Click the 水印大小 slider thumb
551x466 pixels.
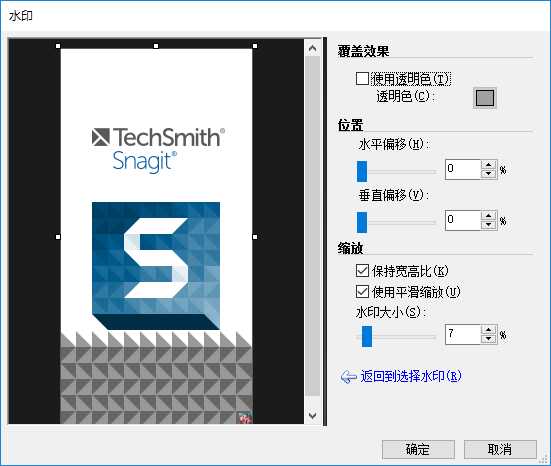tap(367, 336)
